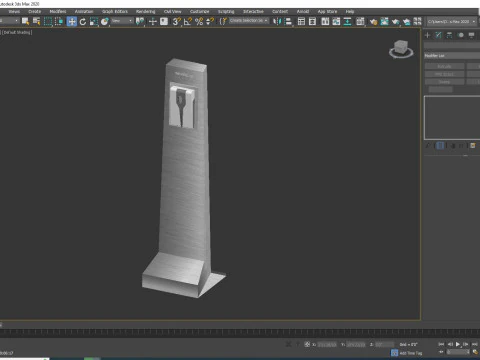Choose the Rectangular Selection Region tool
The width and height of the screenshot is (480, 360).
pos(48,22)
